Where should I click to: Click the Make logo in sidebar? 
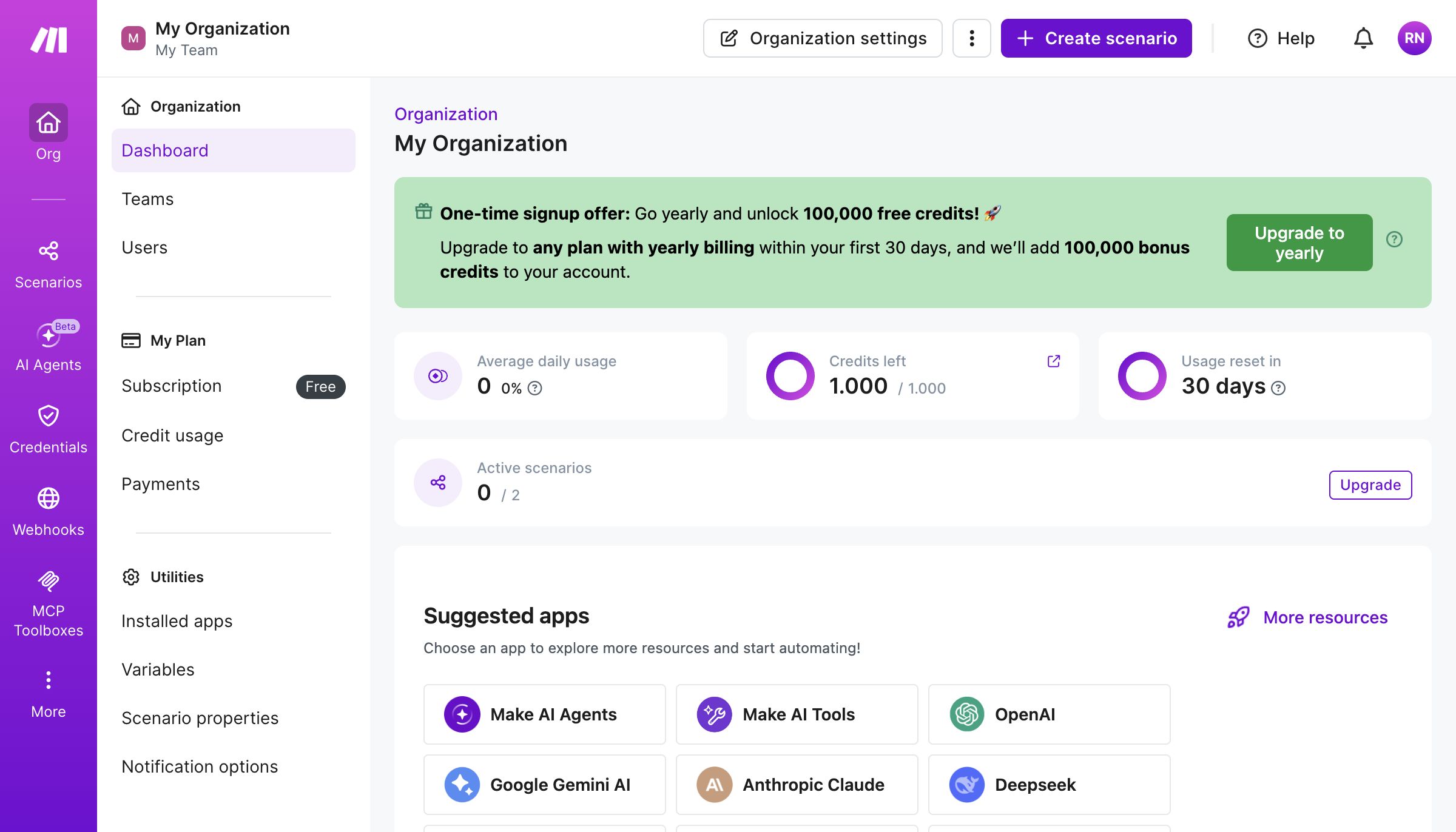point(49,40)
